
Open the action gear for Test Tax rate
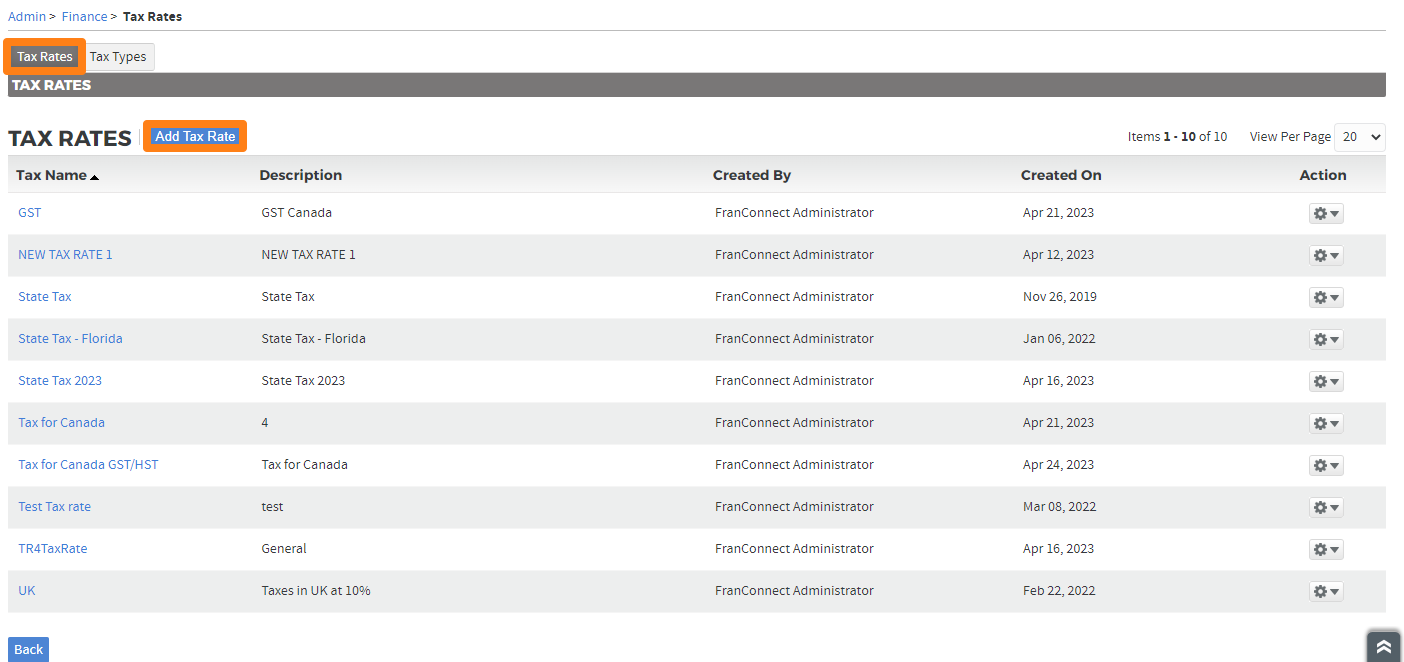click(1326, 507)
